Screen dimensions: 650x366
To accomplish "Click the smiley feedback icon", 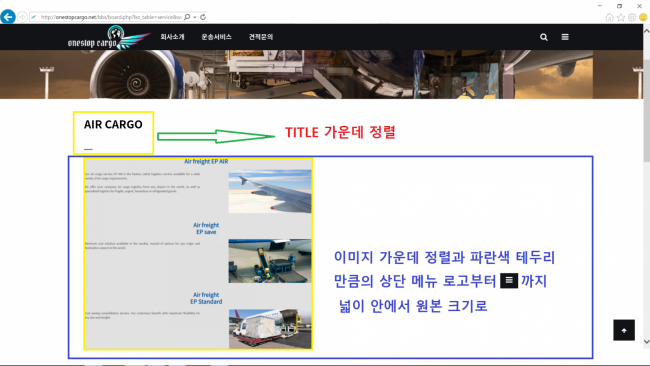I will (x=643, y=17).
